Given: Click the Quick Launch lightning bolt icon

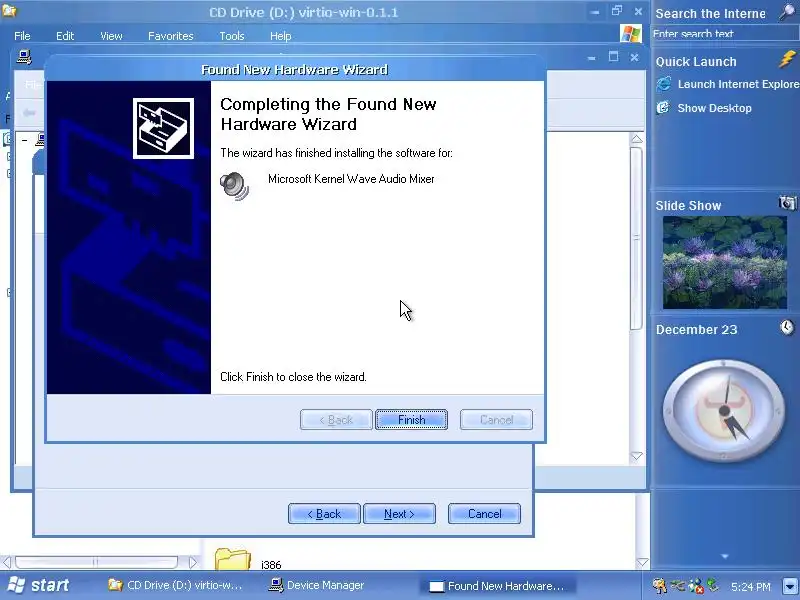Looking at the screenshot, I should coord(787,59).
